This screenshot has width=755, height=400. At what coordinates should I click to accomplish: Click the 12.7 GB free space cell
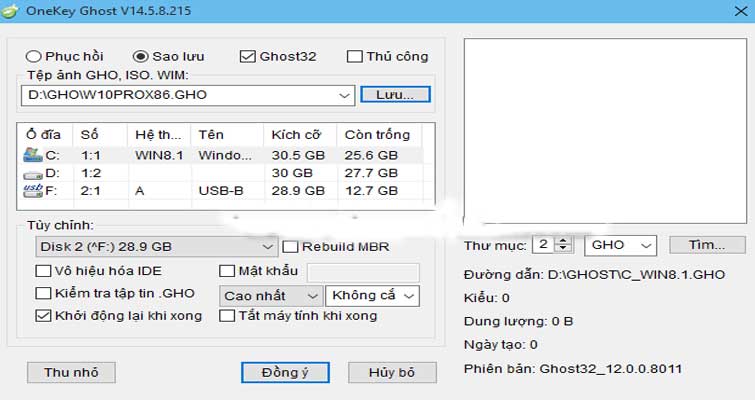[371, 191]
